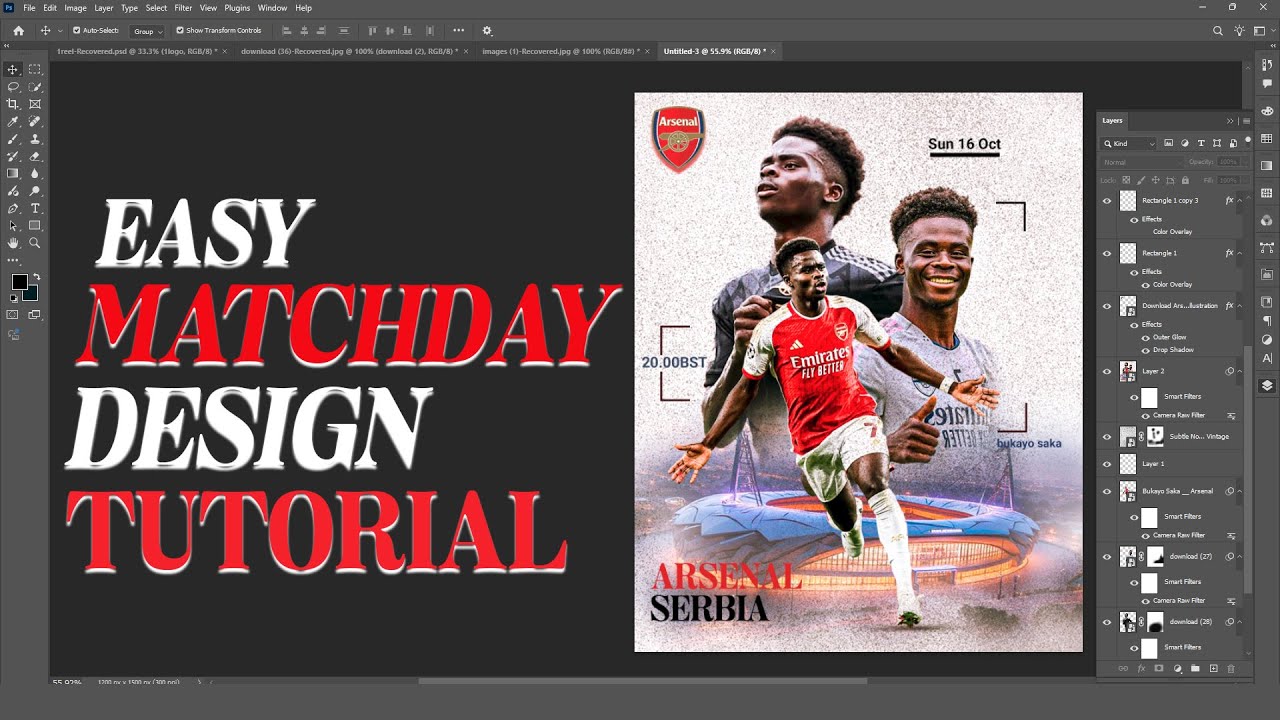Hide the Rectangle 1 layer
Image resolution: width=1280 pixels, height=720 pixels.
click(1106, 253)
